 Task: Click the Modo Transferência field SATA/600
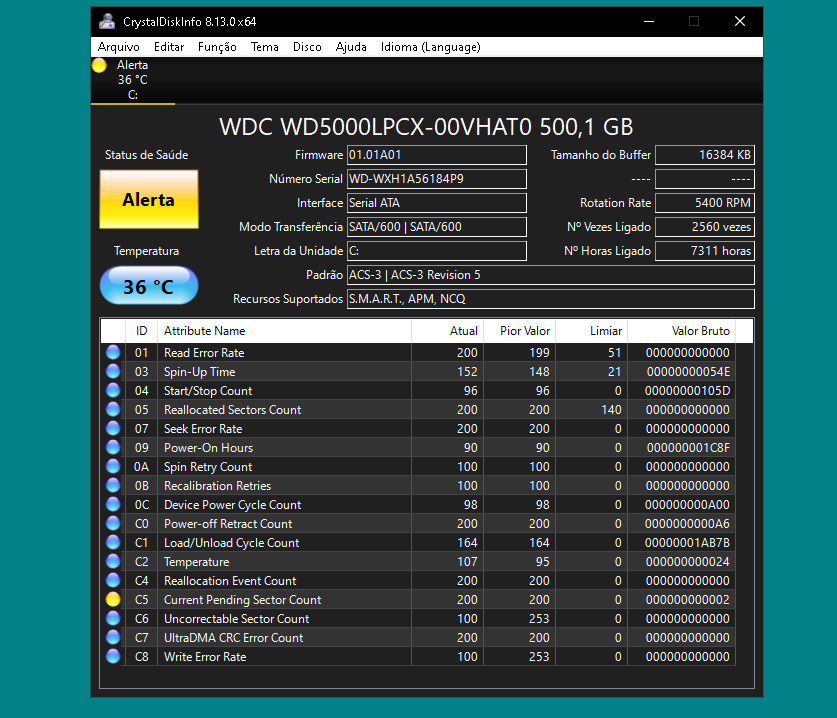coord(437,227)
